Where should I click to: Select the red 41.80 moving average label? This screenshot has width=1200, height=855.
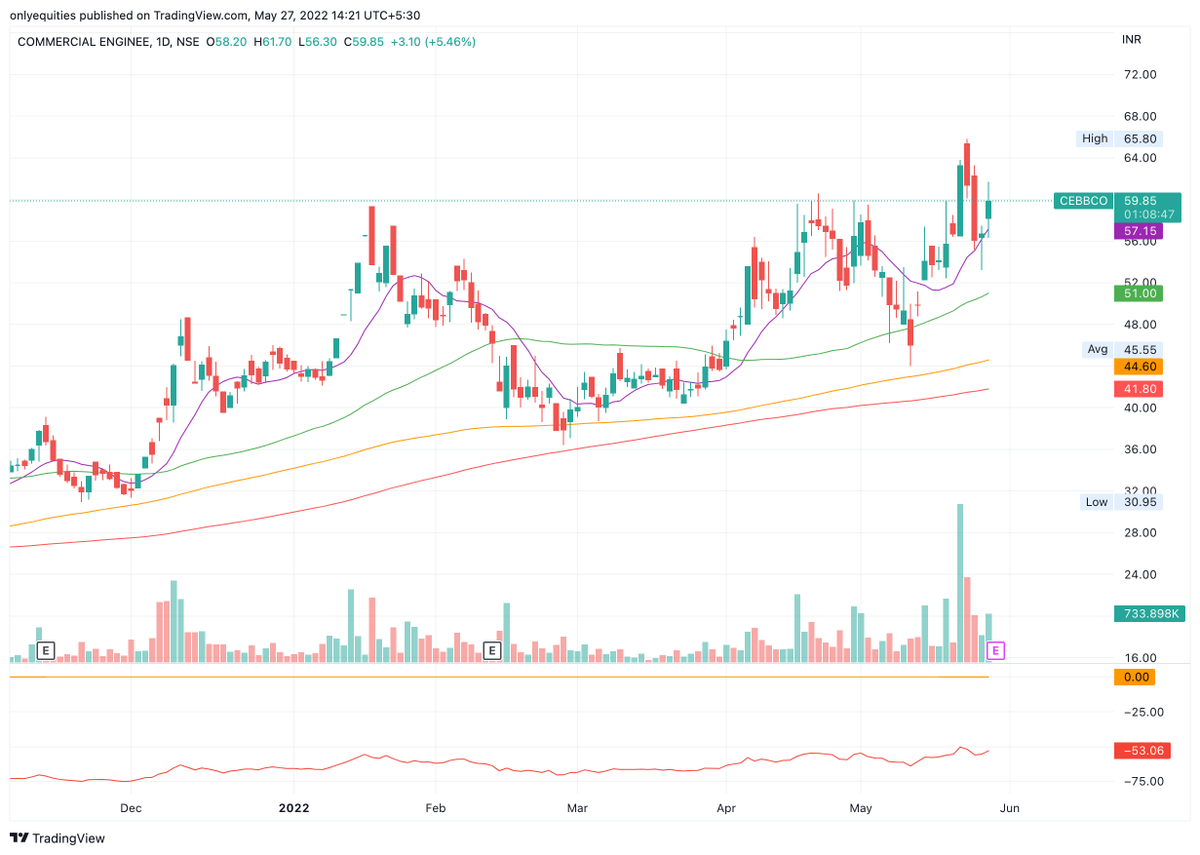pos(1138,389)
